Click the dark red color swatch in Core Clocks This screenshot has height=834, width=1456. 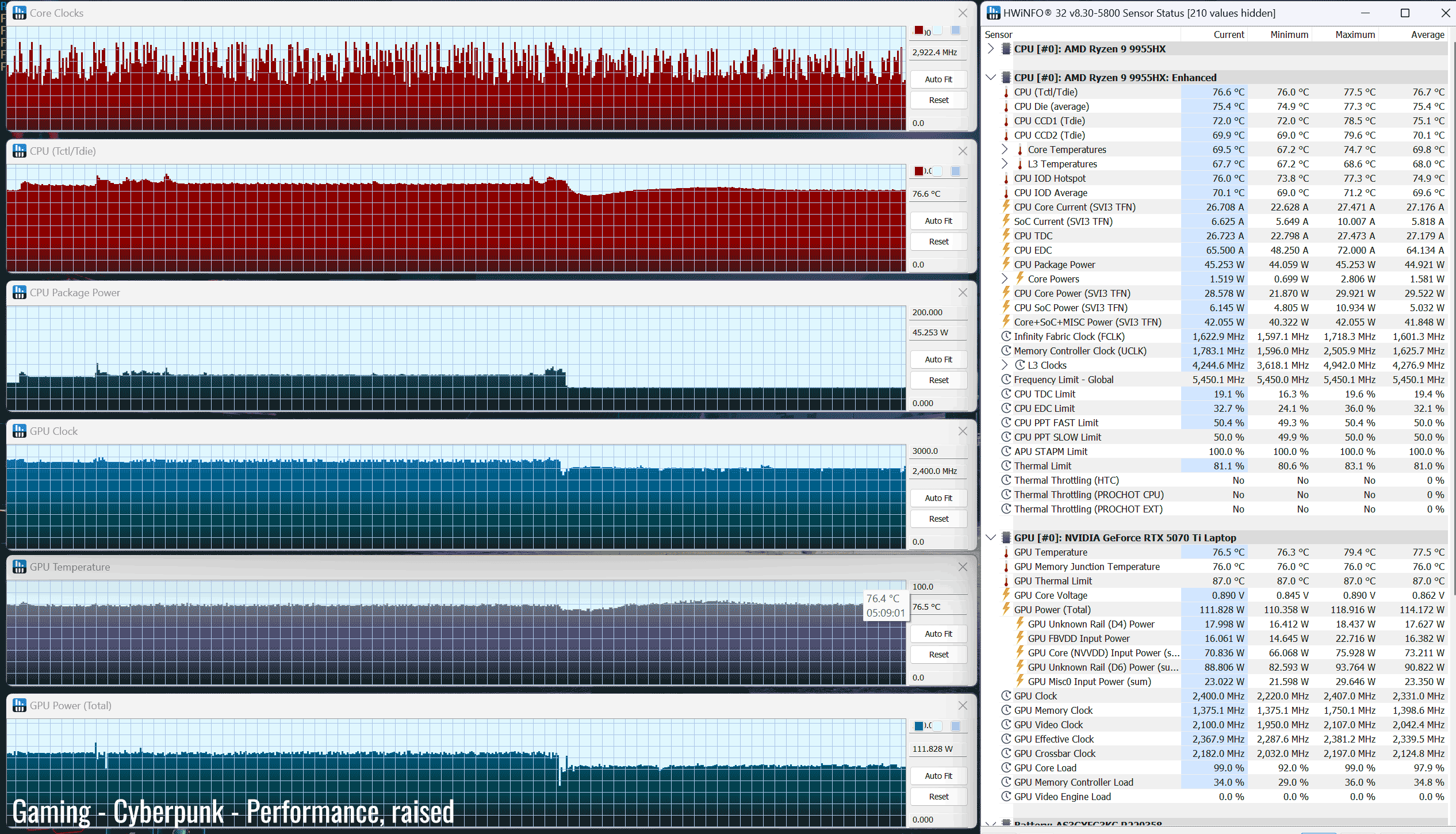919,30
